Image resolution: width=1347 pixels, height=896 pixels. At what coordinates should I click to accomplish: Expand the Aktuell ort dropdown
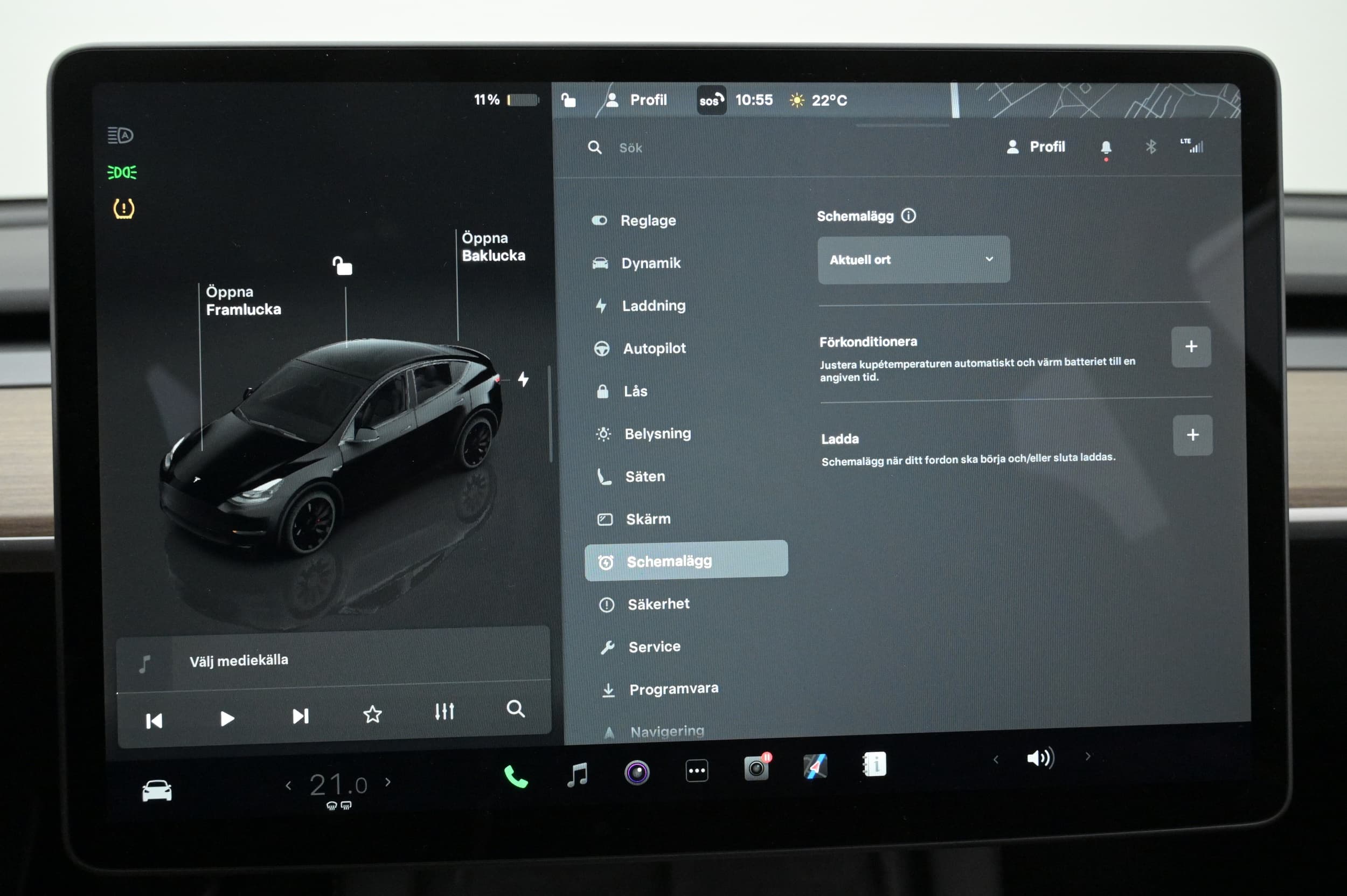point(914,260)
